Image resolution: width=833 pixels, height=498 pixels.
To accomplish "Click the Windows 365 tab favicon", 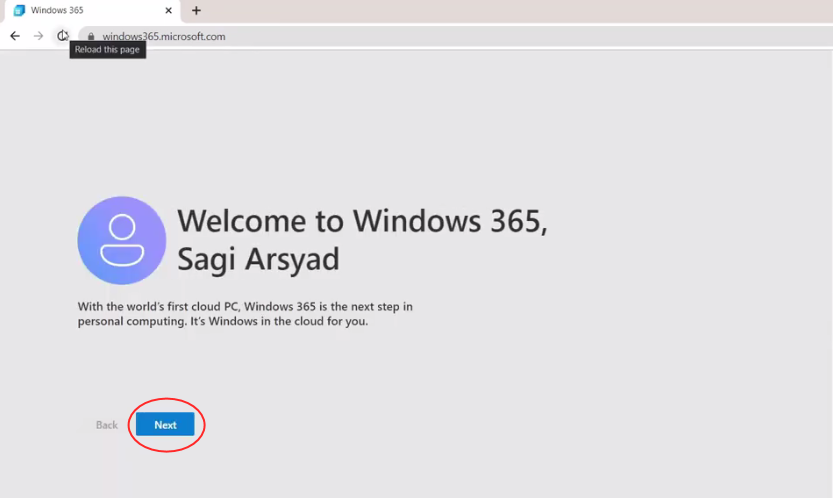I will click(x=19, y=11).
